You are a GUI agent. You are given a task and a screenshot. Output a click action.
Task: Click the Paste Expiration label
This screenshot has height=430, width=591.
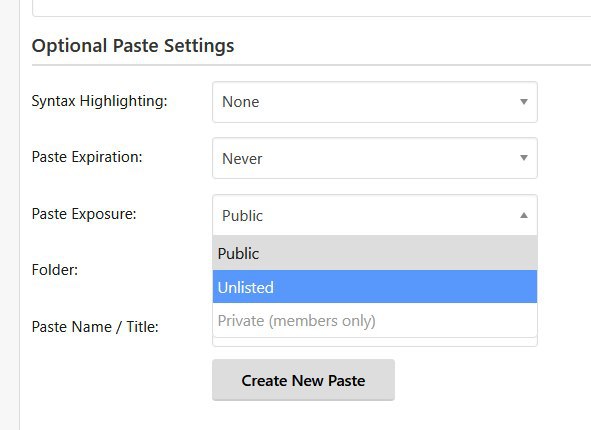[87, 157]
